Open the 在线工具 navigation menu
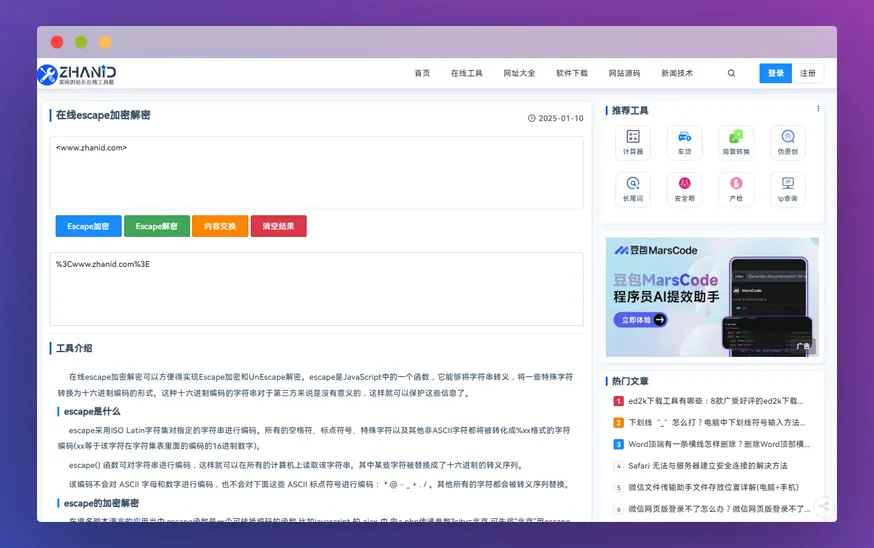This screenshot has width=874, height=548. (x=466, y=73)
